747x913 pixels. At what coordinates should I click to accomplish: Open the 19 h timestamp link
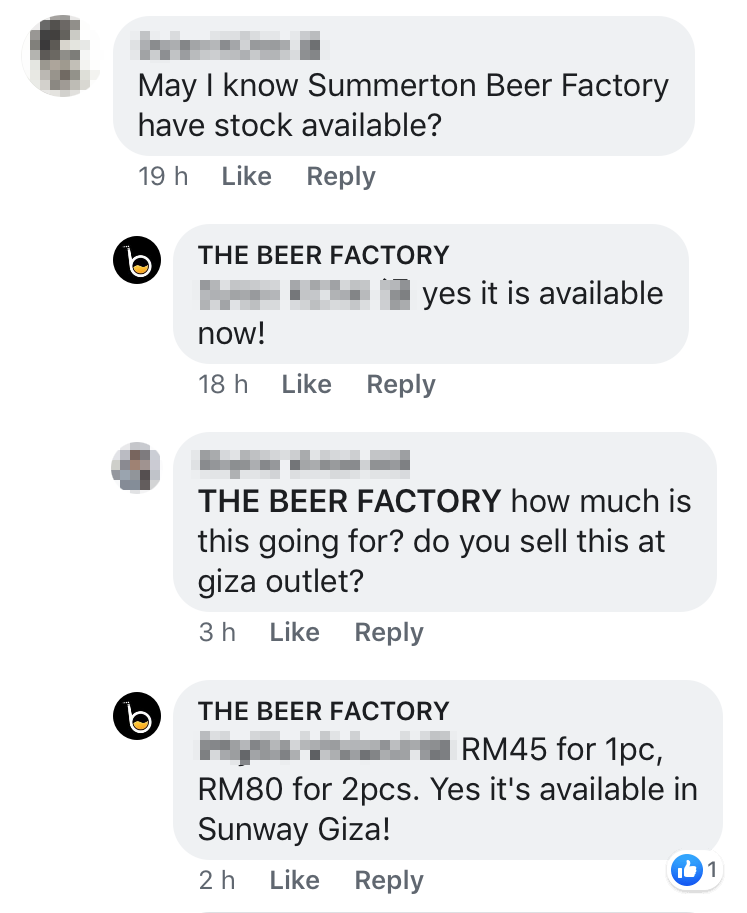pyautogui.click(x=163, y=177)
